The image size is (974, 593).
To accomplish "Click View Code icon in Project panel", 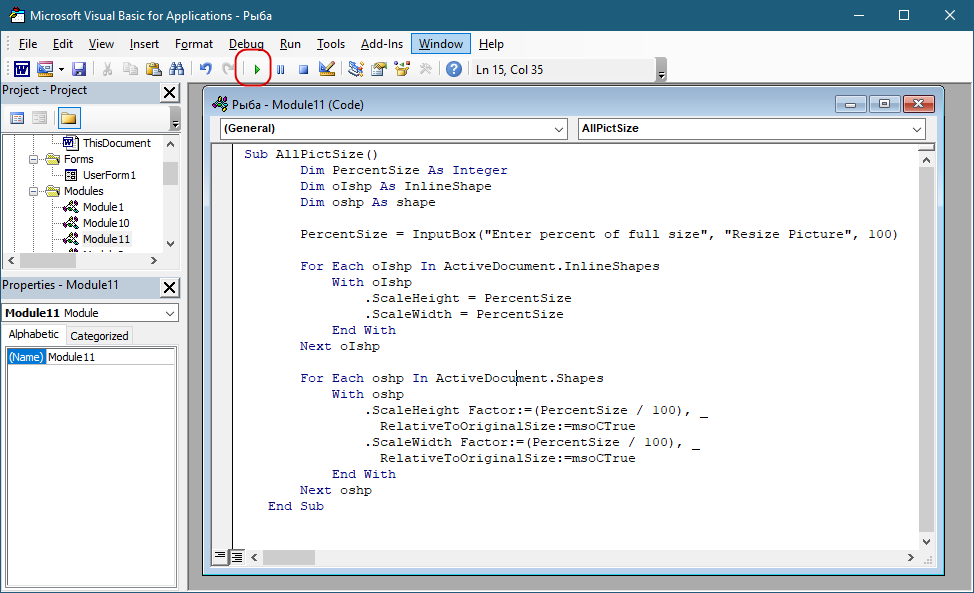I will pos(17,118).
